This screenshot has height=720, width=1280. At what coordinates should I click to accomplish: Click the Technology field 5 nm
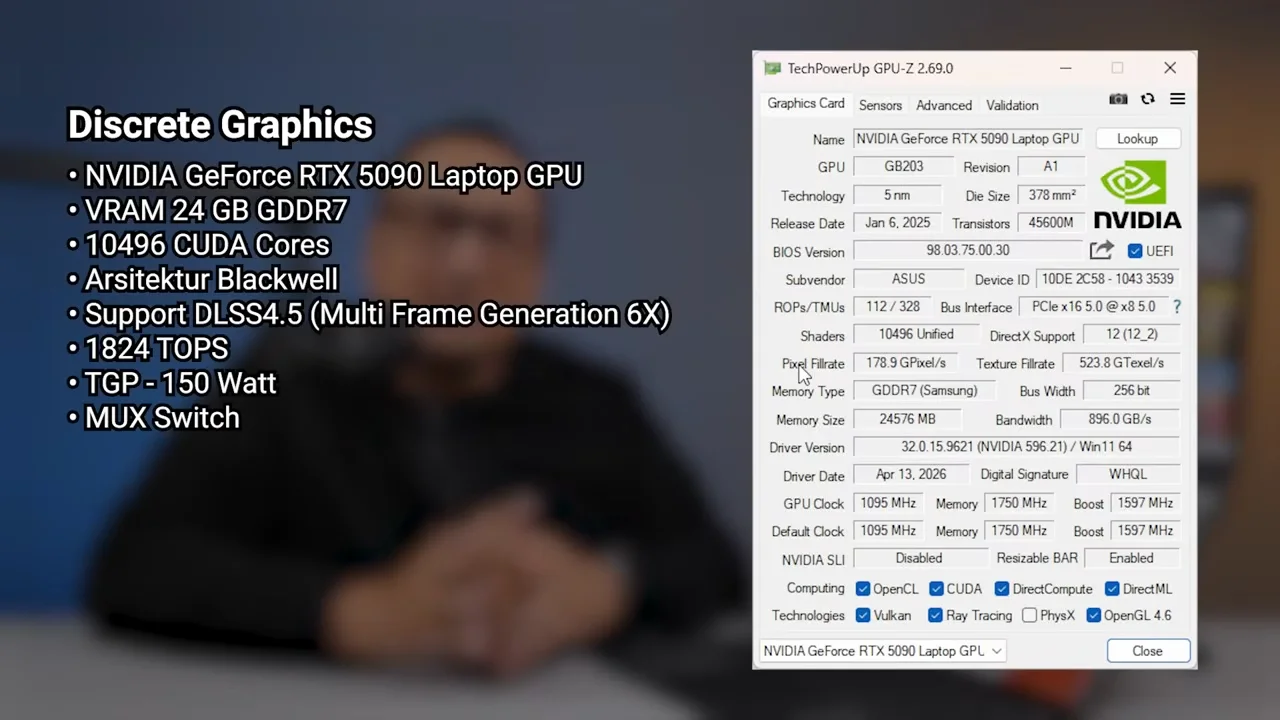click(897, 195)
